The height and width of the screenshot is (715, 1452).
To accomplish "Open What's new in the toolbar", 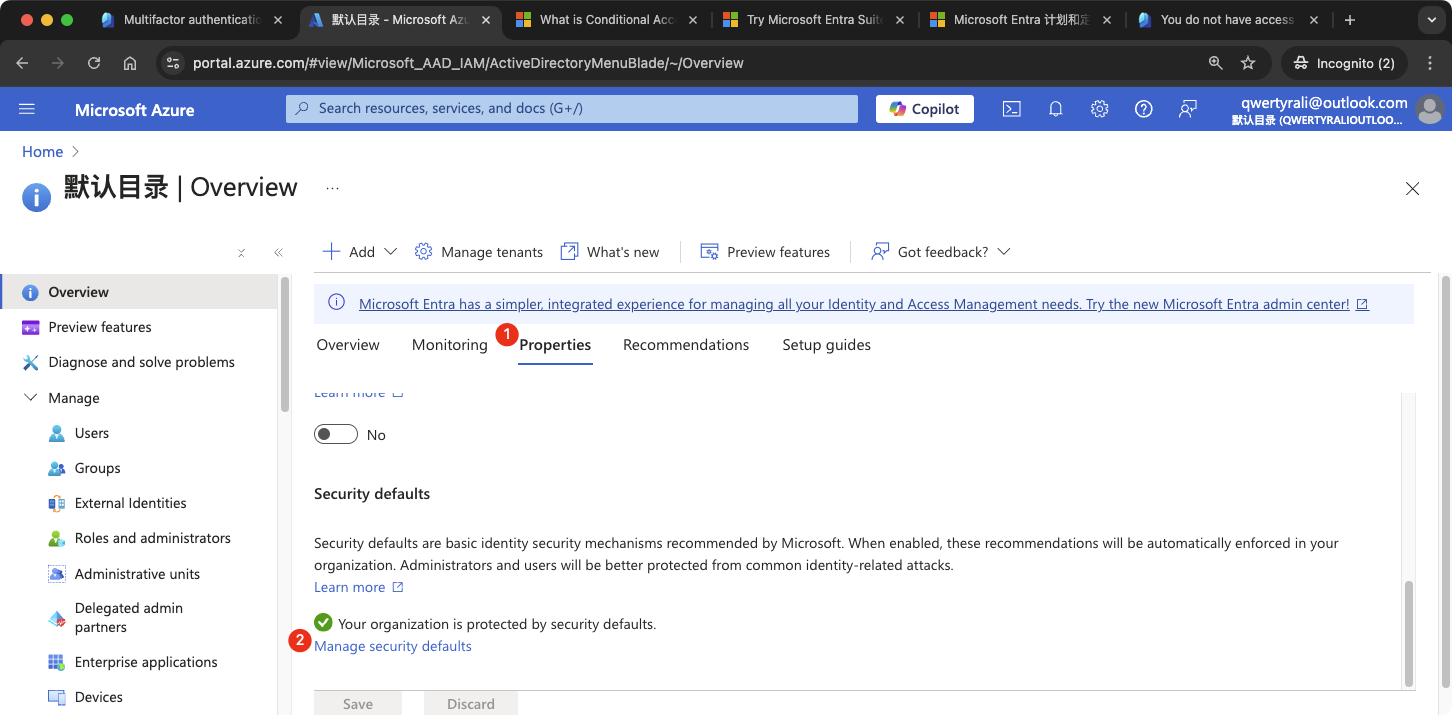I will pyautogui.click(x=610, y=252).
